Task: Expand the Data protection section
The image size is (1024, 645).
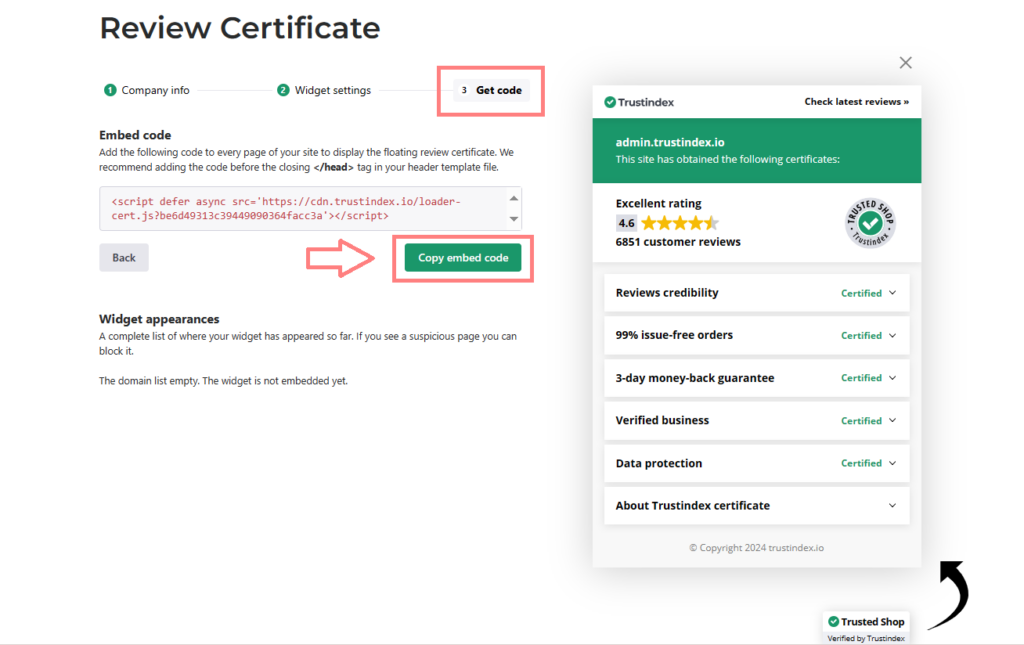Action: [x=756, y=463]
